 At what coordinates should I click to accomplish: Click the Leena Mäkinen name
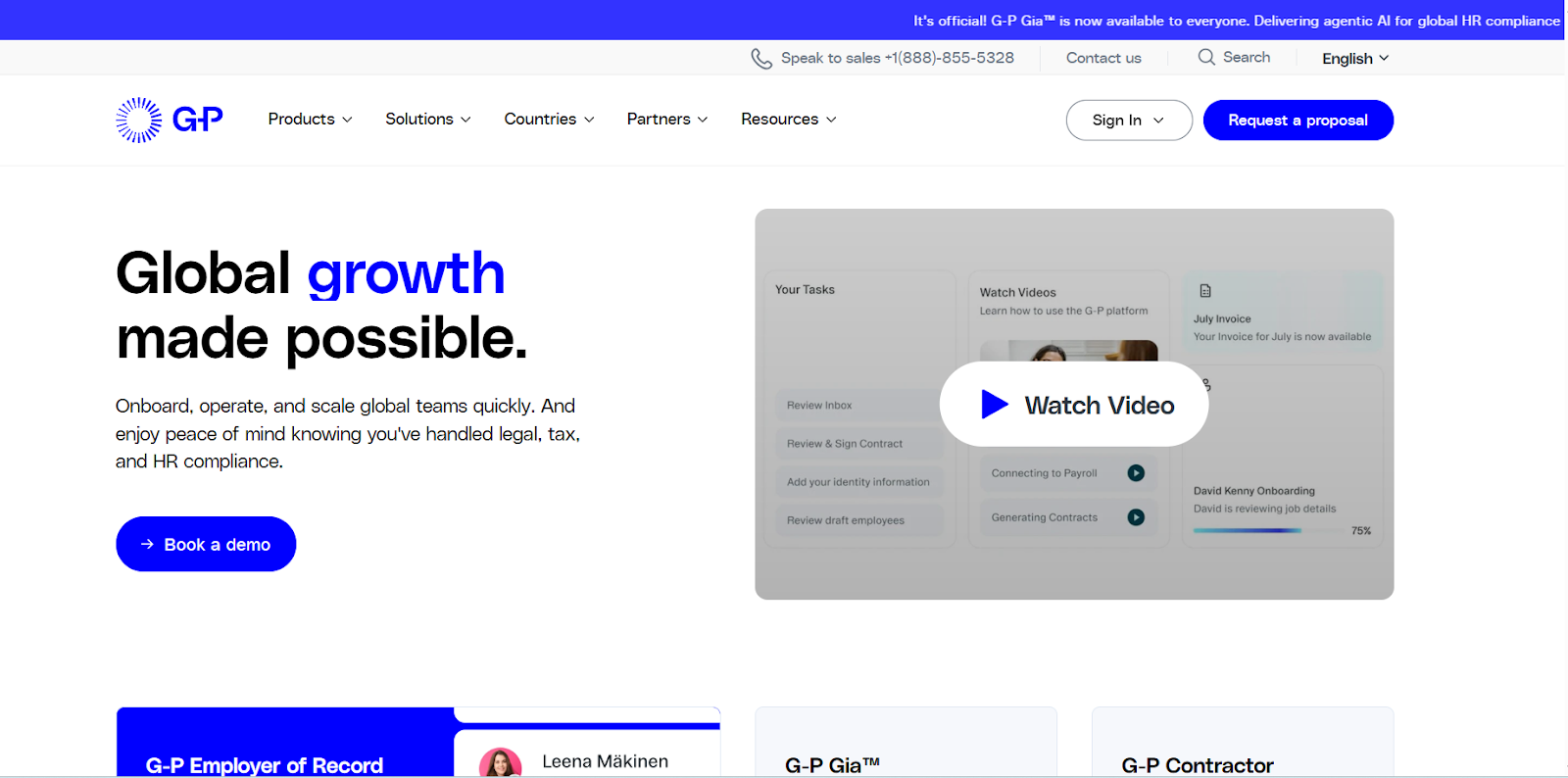(605, 761)
